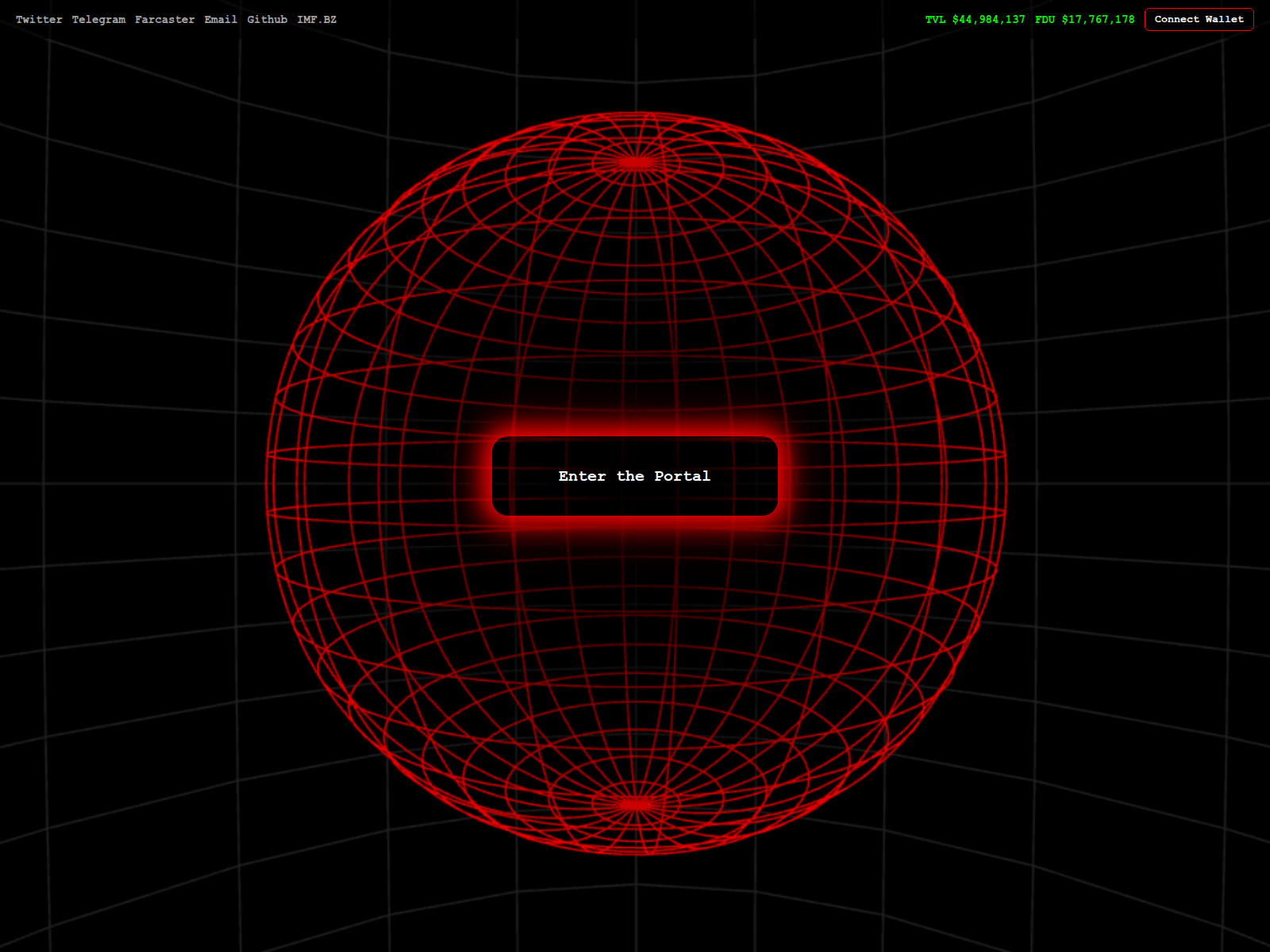Viewport: 1270px width, 952px height.
Task: Visit the Farcaster link
Action: point(164,20)
